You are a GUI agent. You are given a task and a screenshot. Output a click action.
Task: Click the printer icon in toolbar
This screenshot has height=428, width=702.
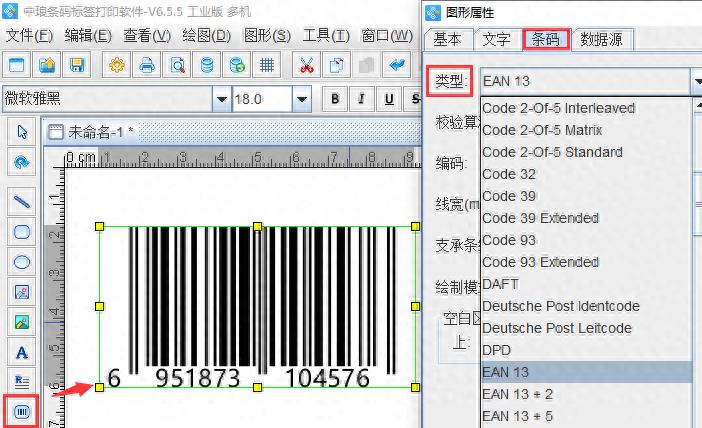click(x=147, y=66)
